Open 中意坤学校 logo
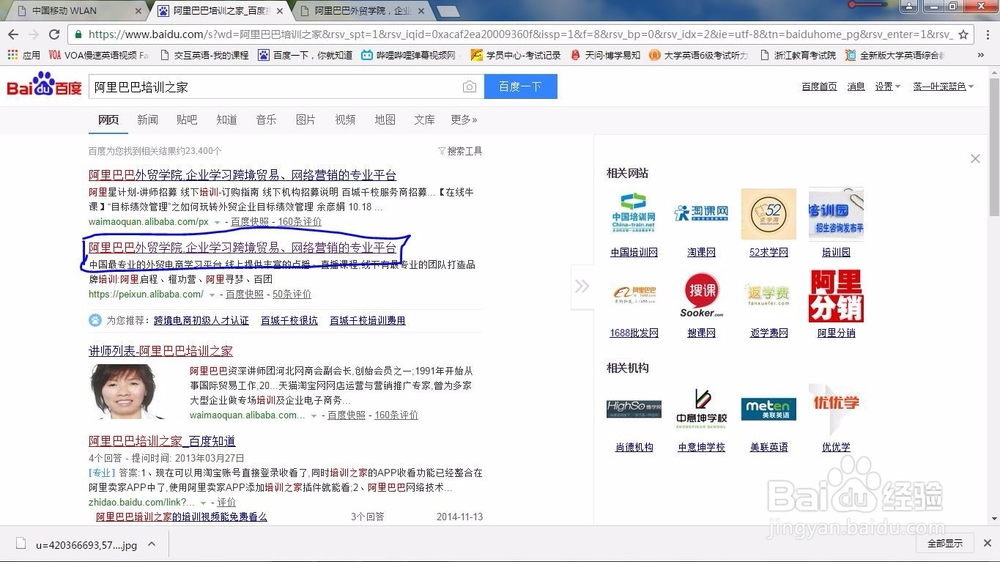 point(701,409)
